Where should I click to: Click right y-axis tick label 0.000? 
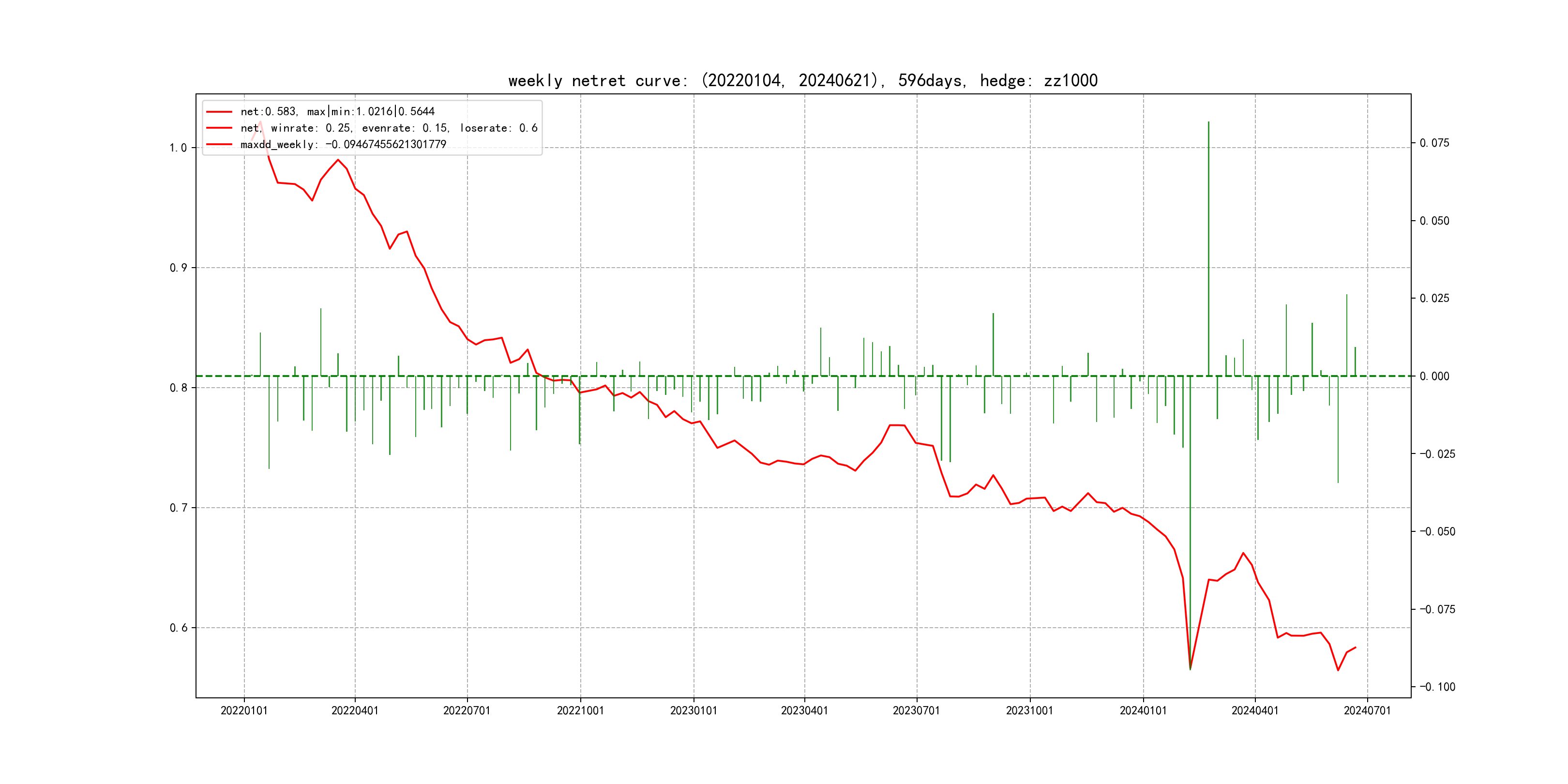point(1434,376)
